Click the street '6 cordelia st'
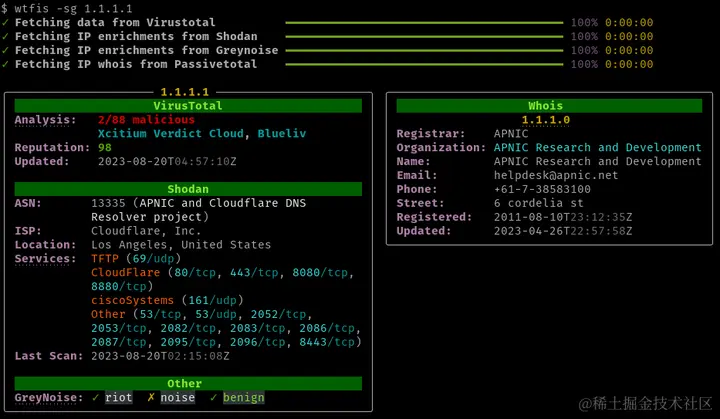This screenshot has width=720, height=419. (x=539, y=203)
